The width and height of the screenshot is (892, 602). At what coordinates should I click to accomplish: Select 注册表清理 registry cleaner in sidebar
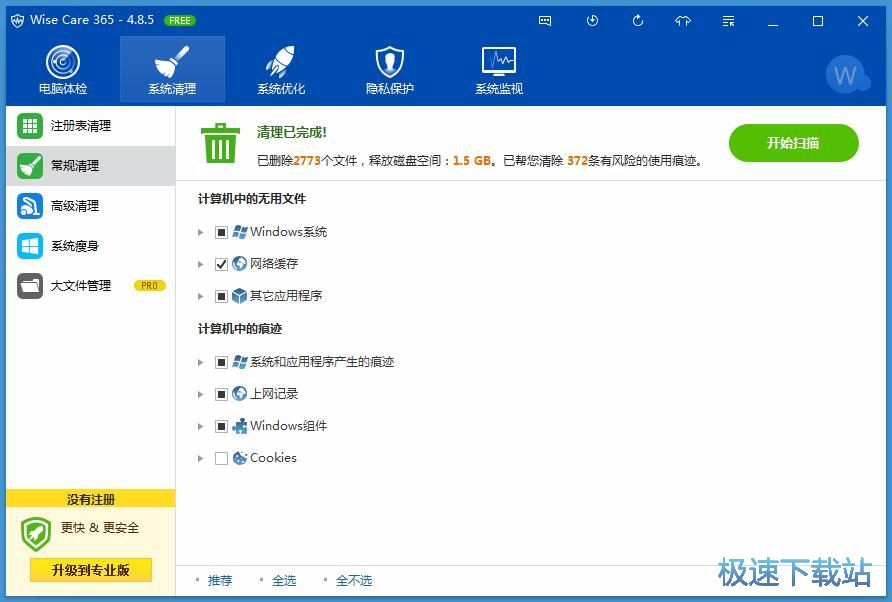(x=90, y=126)
